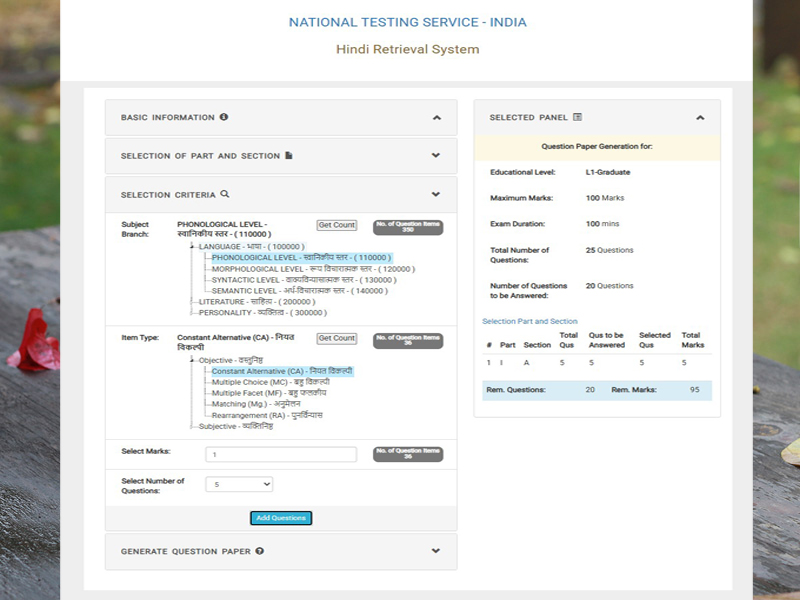Click the Hindi Retrieval System subtitle
Viewport: 800px width, 600px height.
click(408, 49)
